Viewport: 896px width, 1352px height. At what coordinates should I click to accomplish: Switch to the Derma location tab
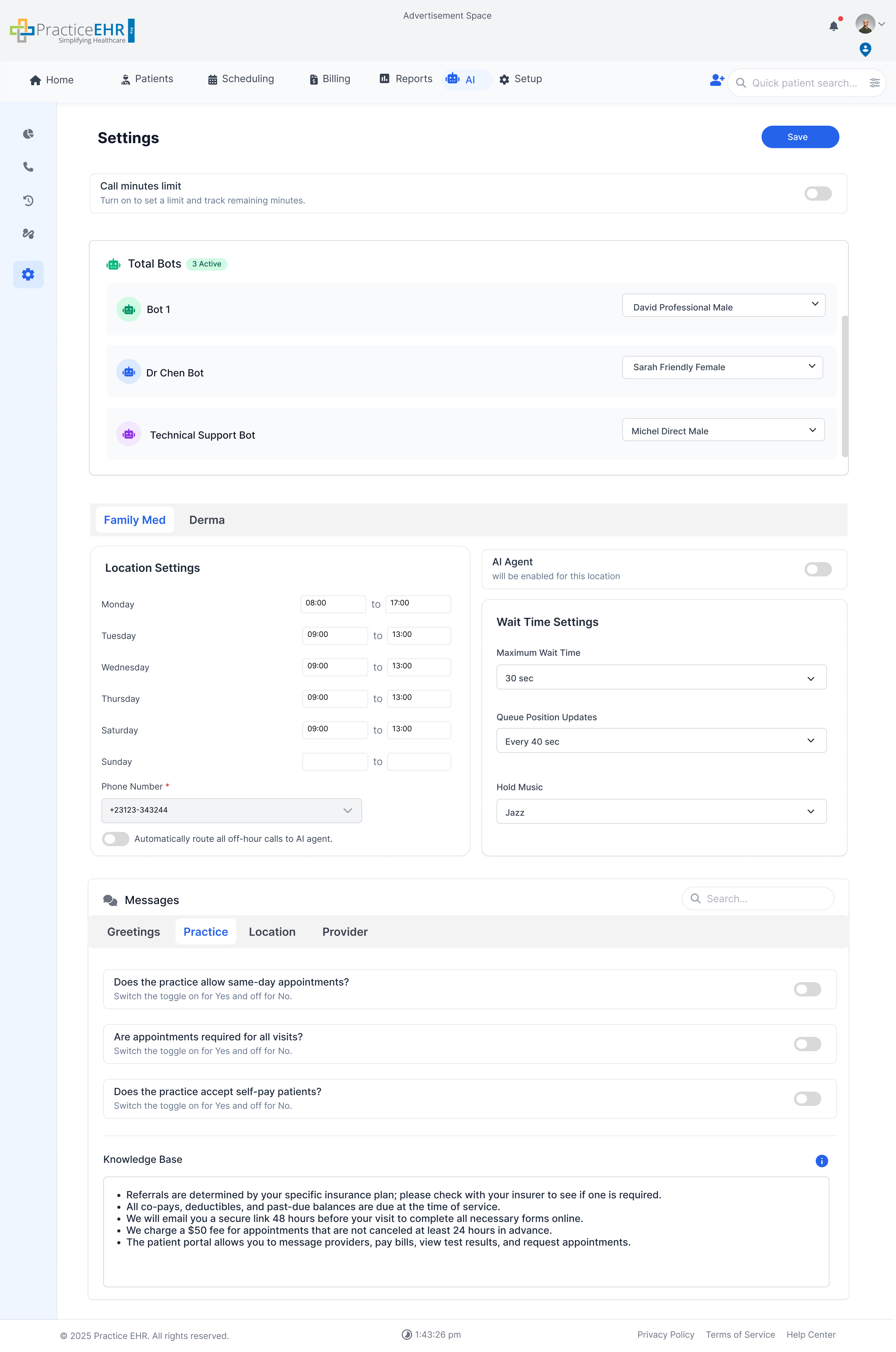[207, 520]
